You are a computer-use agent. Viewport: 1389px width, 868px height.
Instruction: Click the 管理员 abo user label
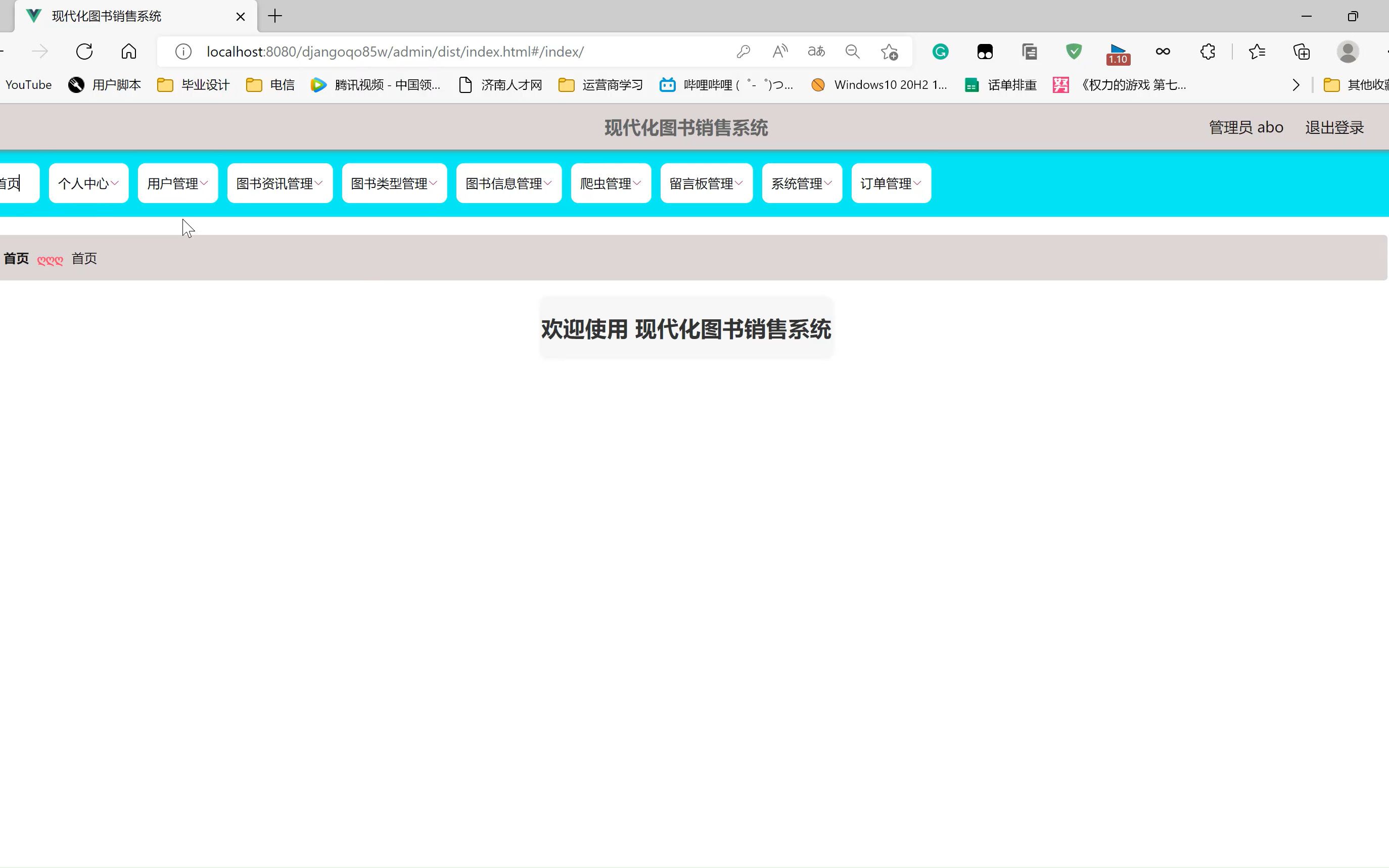[x=1246, y=127]
